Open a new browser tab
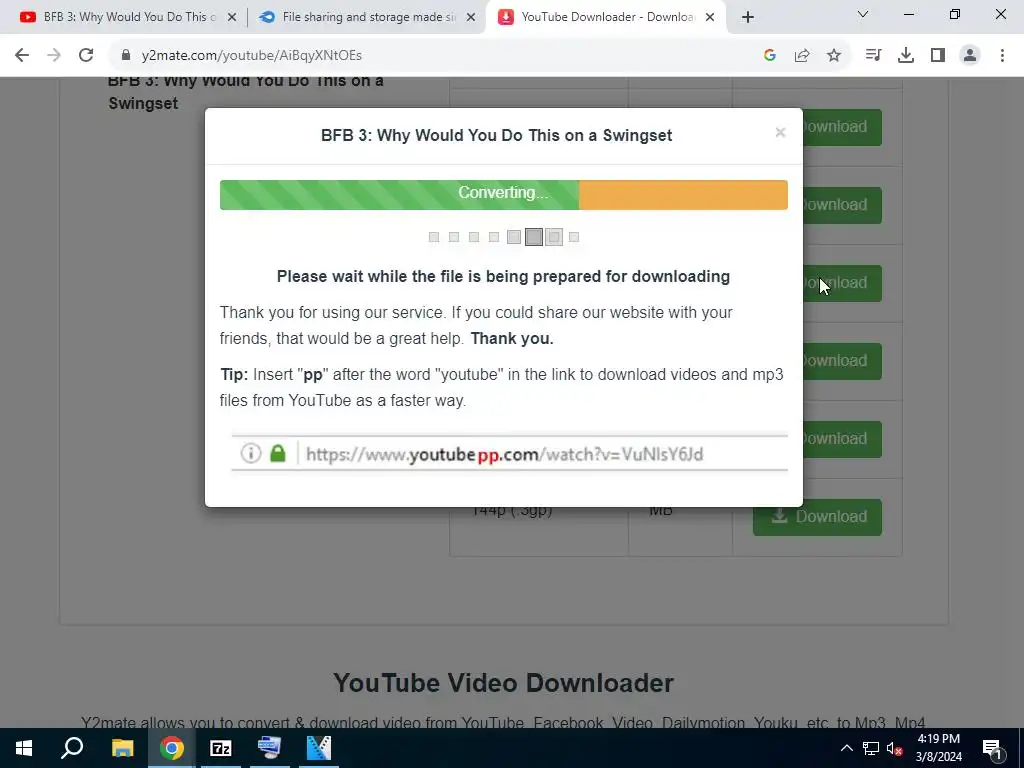Viewport: 1024px width, 768px height. click(x=748, y=17)
